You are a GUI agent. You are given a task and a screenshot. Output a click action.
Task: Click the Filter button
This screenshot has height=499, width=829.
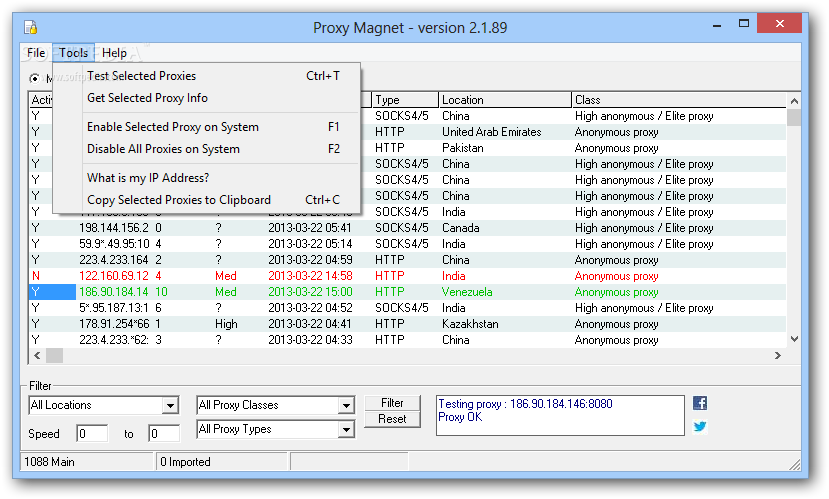point(392,403)
